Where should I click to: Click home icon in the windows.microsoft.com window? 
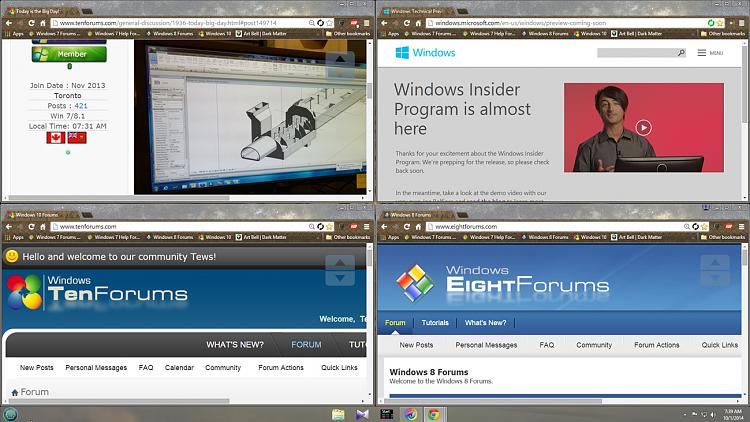(418, 23)
